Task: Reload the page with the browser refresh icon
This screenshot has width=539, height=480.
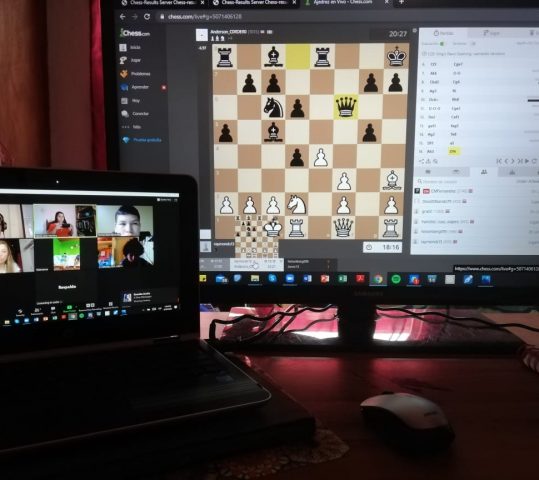Action: [147, 16]
